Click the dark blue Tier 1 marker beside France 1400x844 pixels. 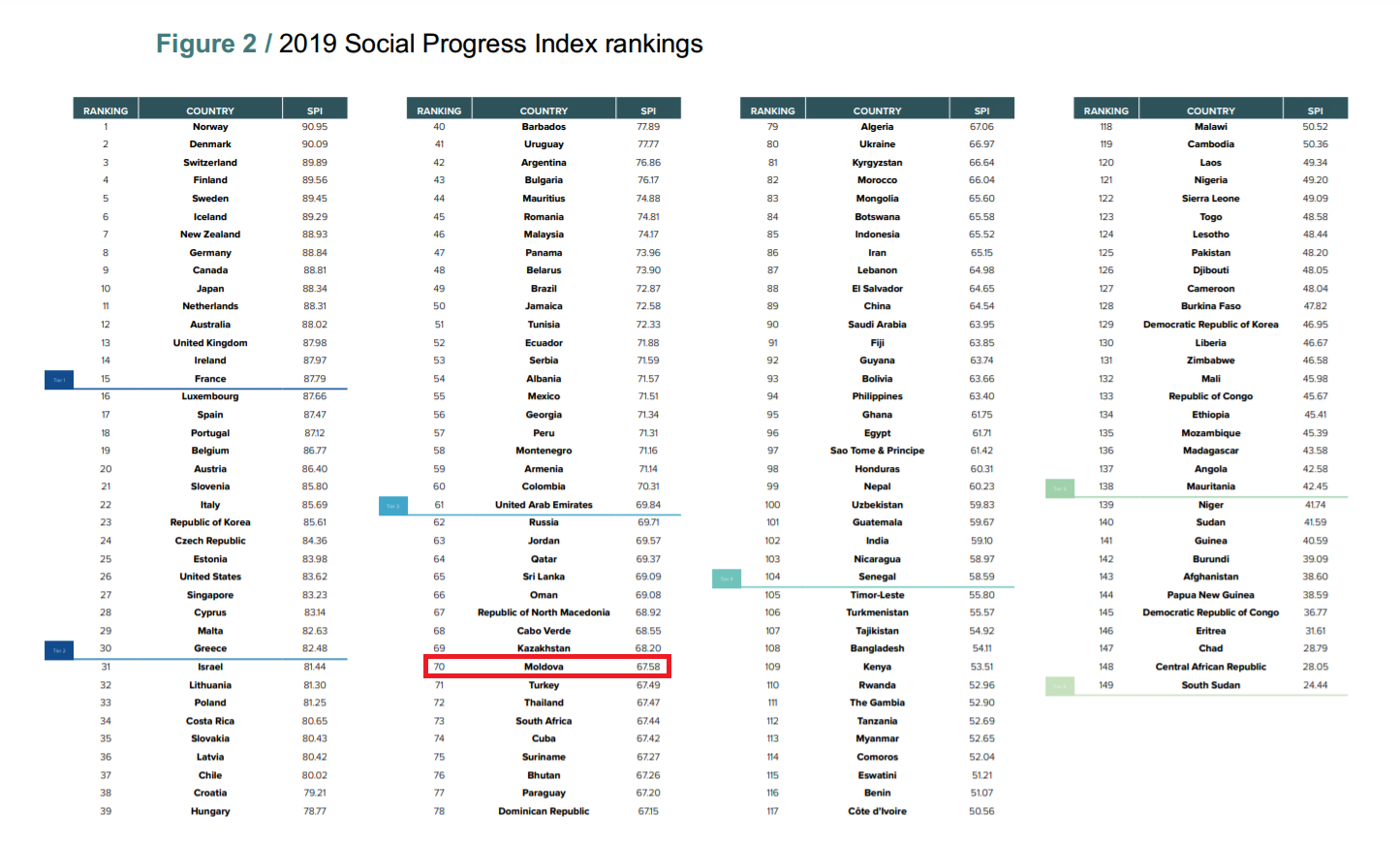pos(59,380)
